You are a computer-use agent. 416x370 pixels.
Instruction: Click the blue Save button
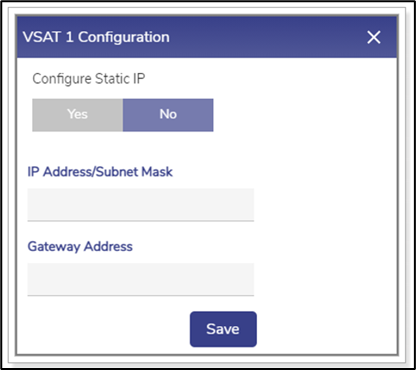[223, 329]
